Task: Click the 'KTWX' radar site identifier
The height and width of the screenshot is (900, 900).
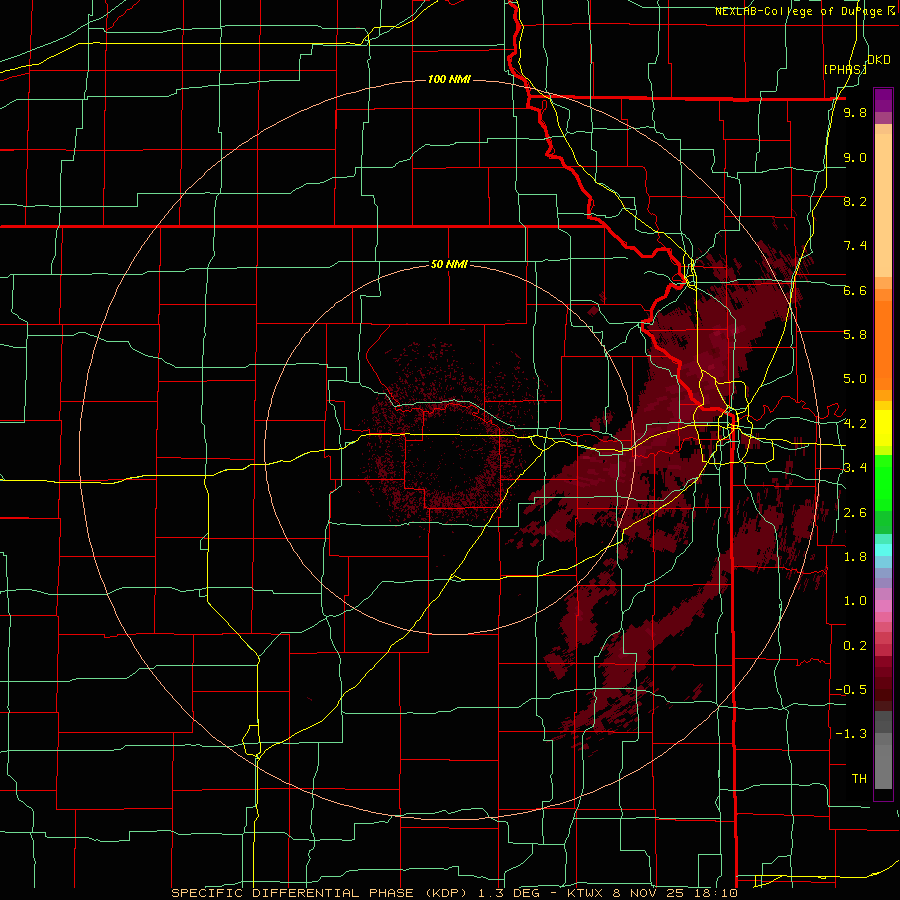Action: (586, 893)
